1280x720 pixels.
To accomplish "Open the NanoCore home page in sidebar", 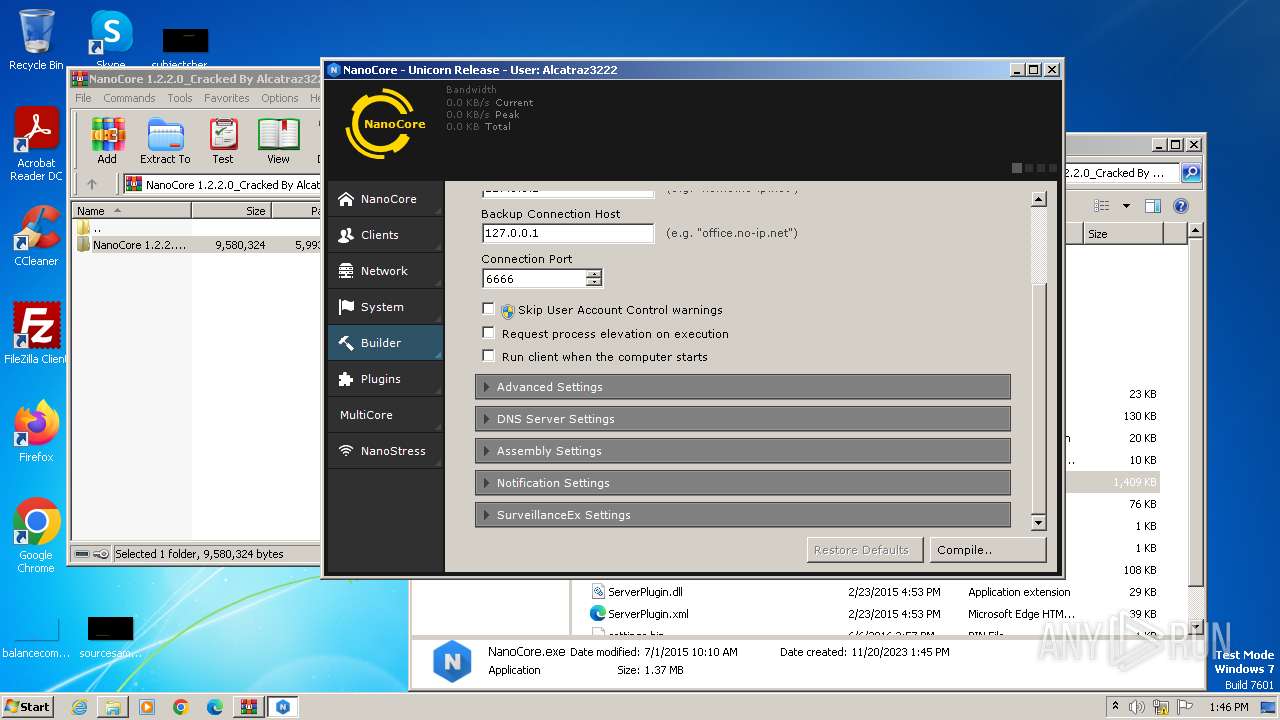I will point(385,199).
